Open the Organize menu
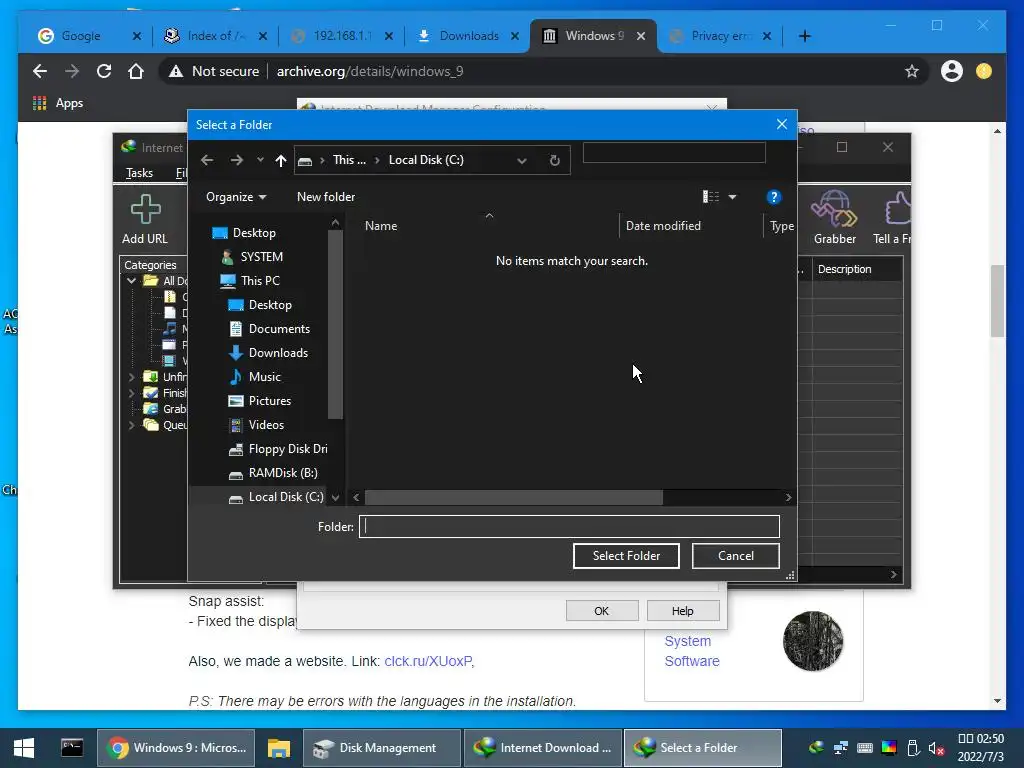 pyautogui.click(x=236, y=197)
